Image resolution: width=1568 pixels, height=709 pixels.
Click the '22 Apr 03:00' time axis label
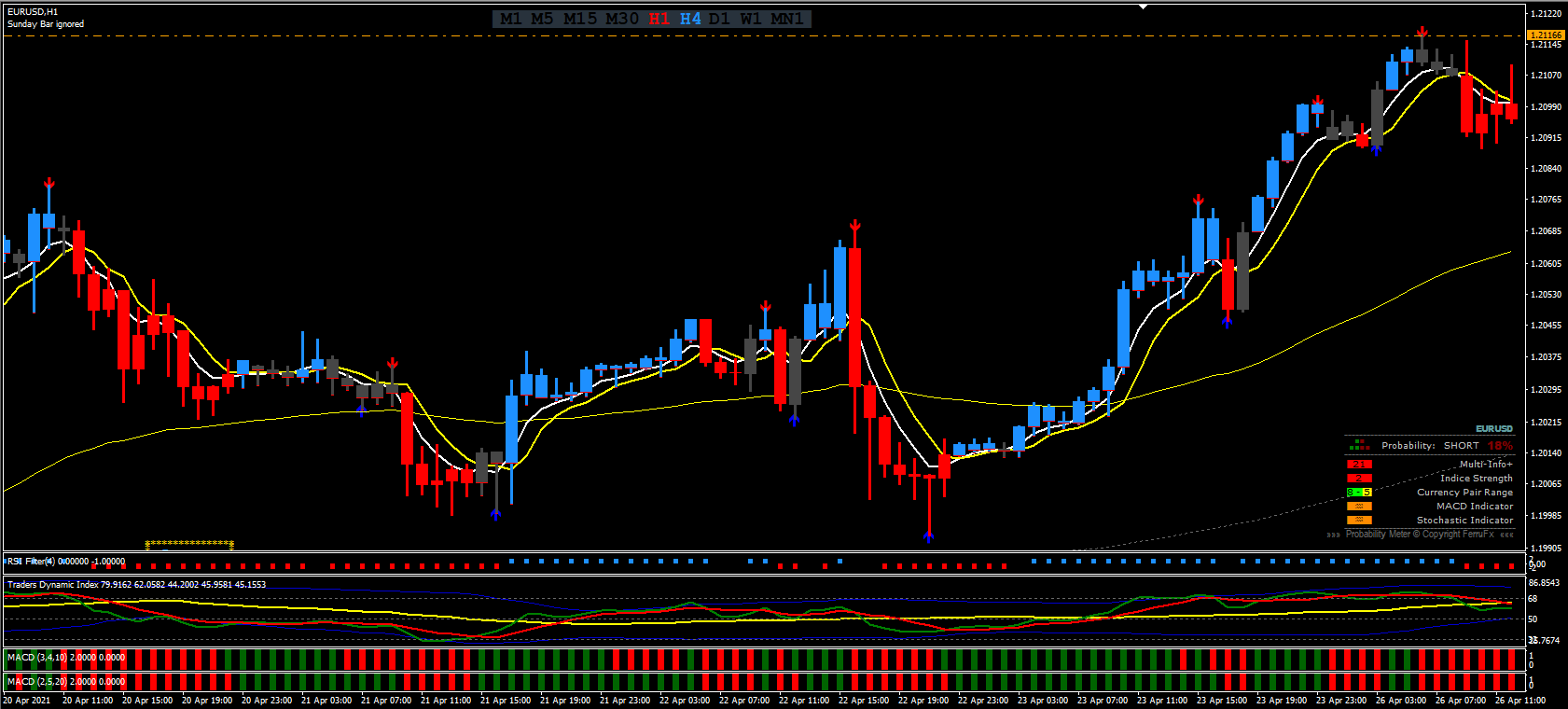684,701
